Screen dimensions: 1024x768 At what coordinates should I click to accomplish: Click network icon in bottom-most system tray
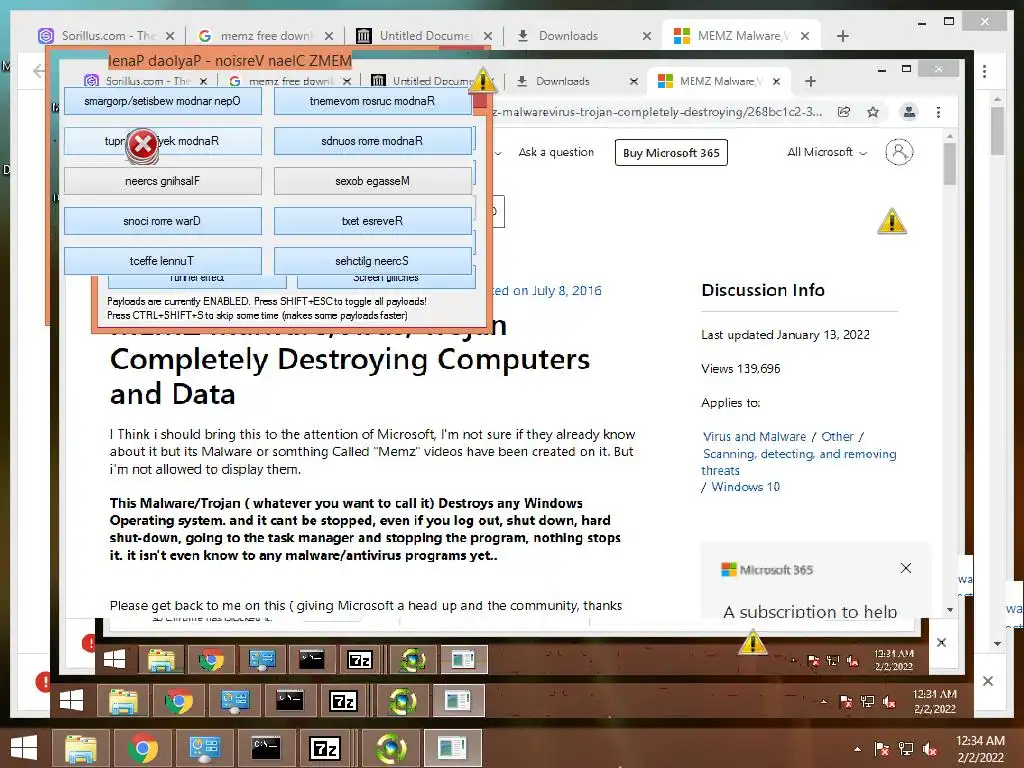click(906, 749)
